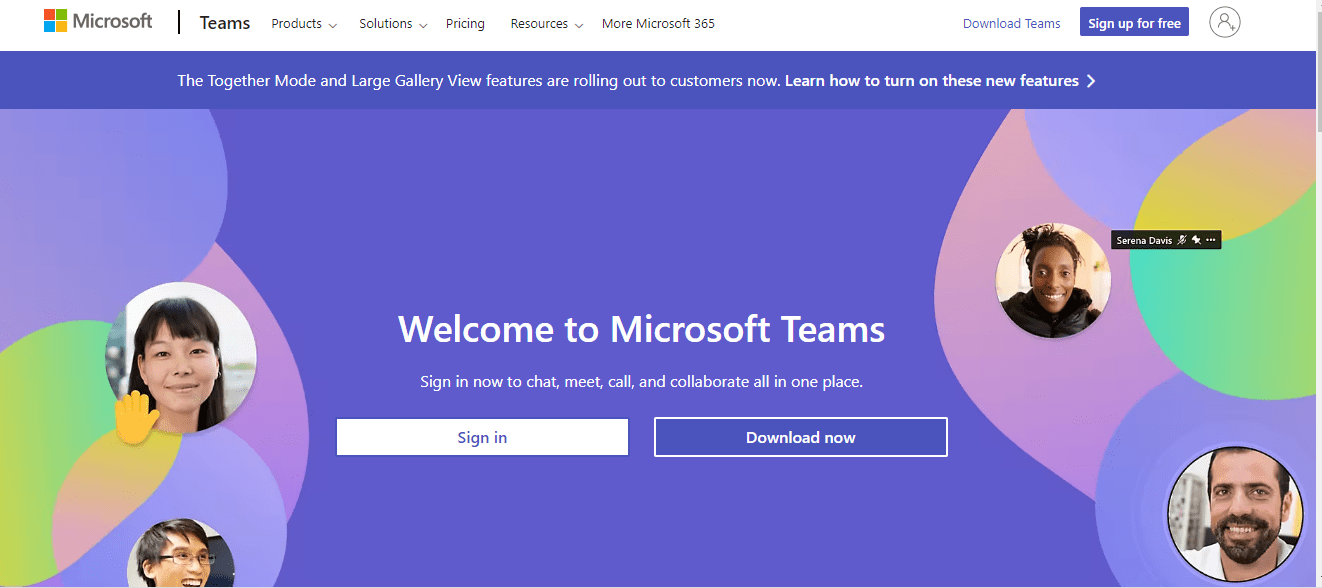Image resolution: width=1322 pixels, height=588 pixels.
Task: Click the arrow after the new features banner link
Action: tap(1091, 81)
